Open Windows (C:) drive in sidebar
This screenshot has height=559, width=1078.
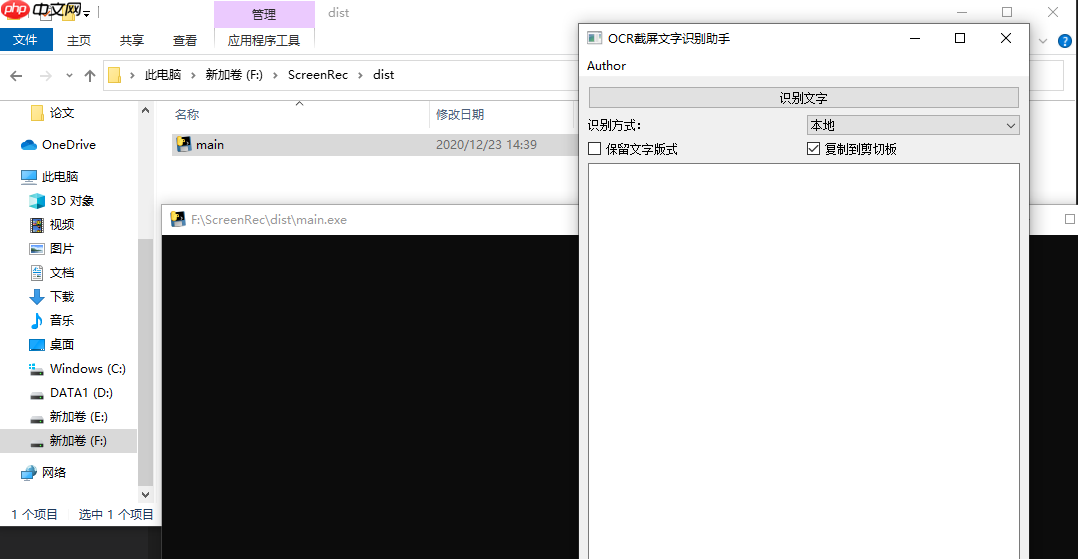pos(88,369)
